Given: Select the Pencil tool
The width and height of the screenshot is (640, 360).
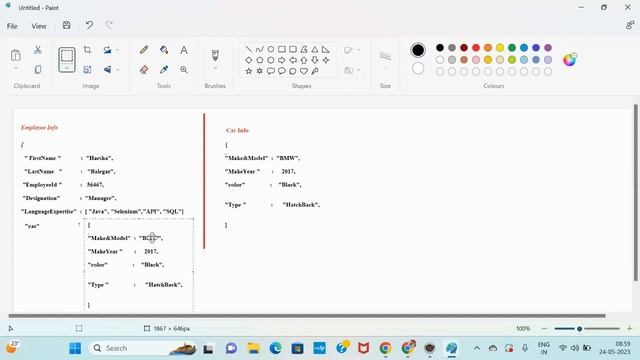Looking at the screenshot, I should click(144, 50).
